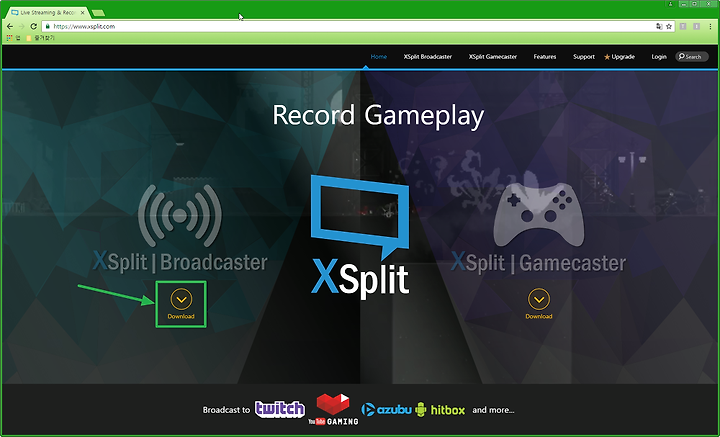720x437 pixels.
Task: Click the XSplit | Broadcaster title text
Action: pos(180,263)
